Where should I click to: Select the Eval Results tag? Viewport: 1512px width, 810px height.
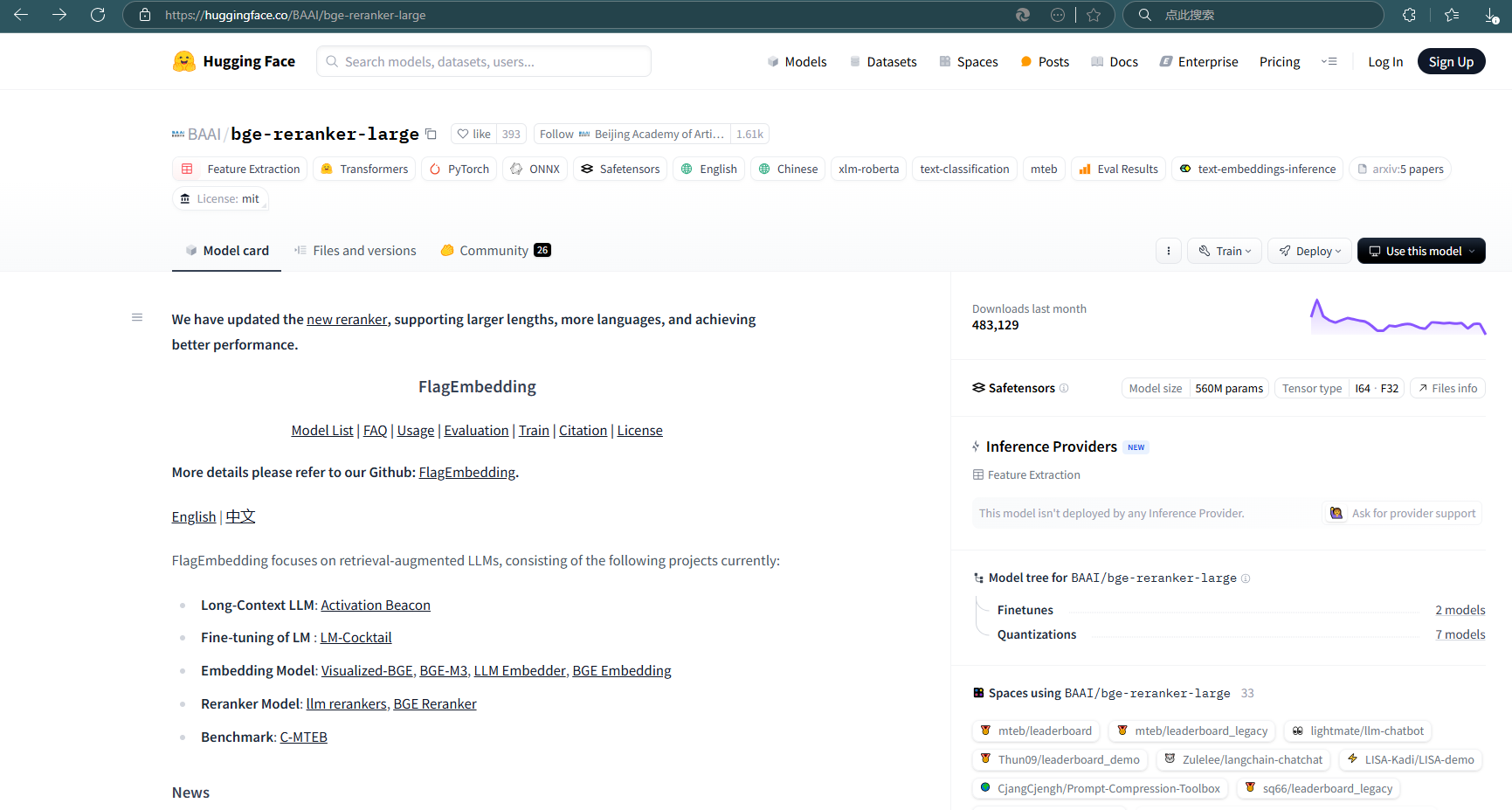tap(1118, 169)
